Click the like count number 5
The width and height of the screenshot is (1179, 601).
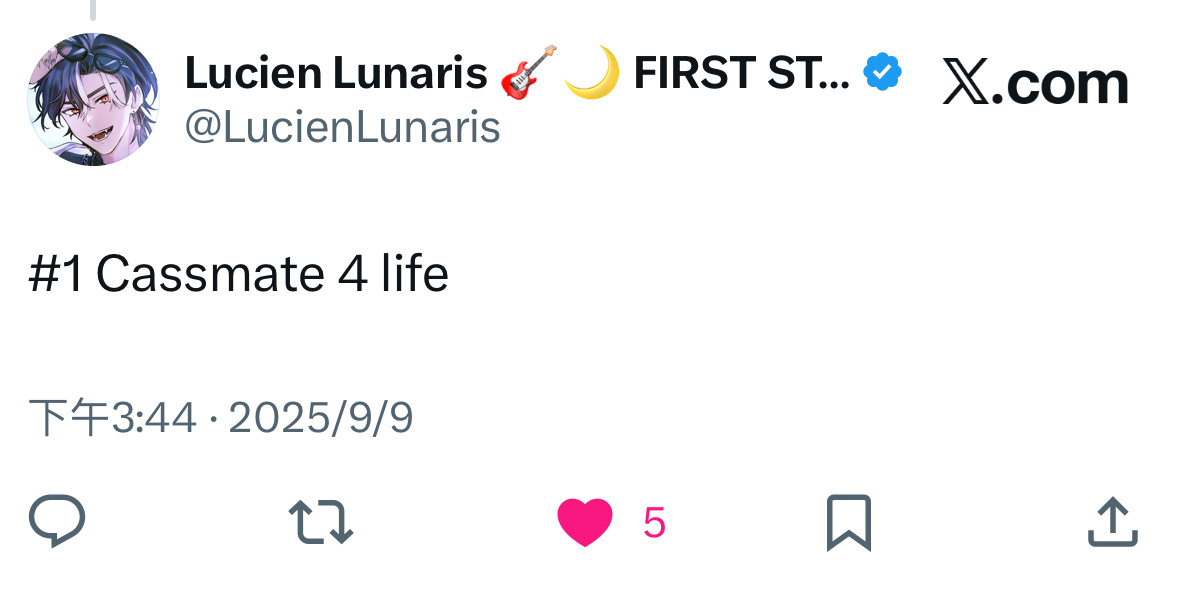654,523
